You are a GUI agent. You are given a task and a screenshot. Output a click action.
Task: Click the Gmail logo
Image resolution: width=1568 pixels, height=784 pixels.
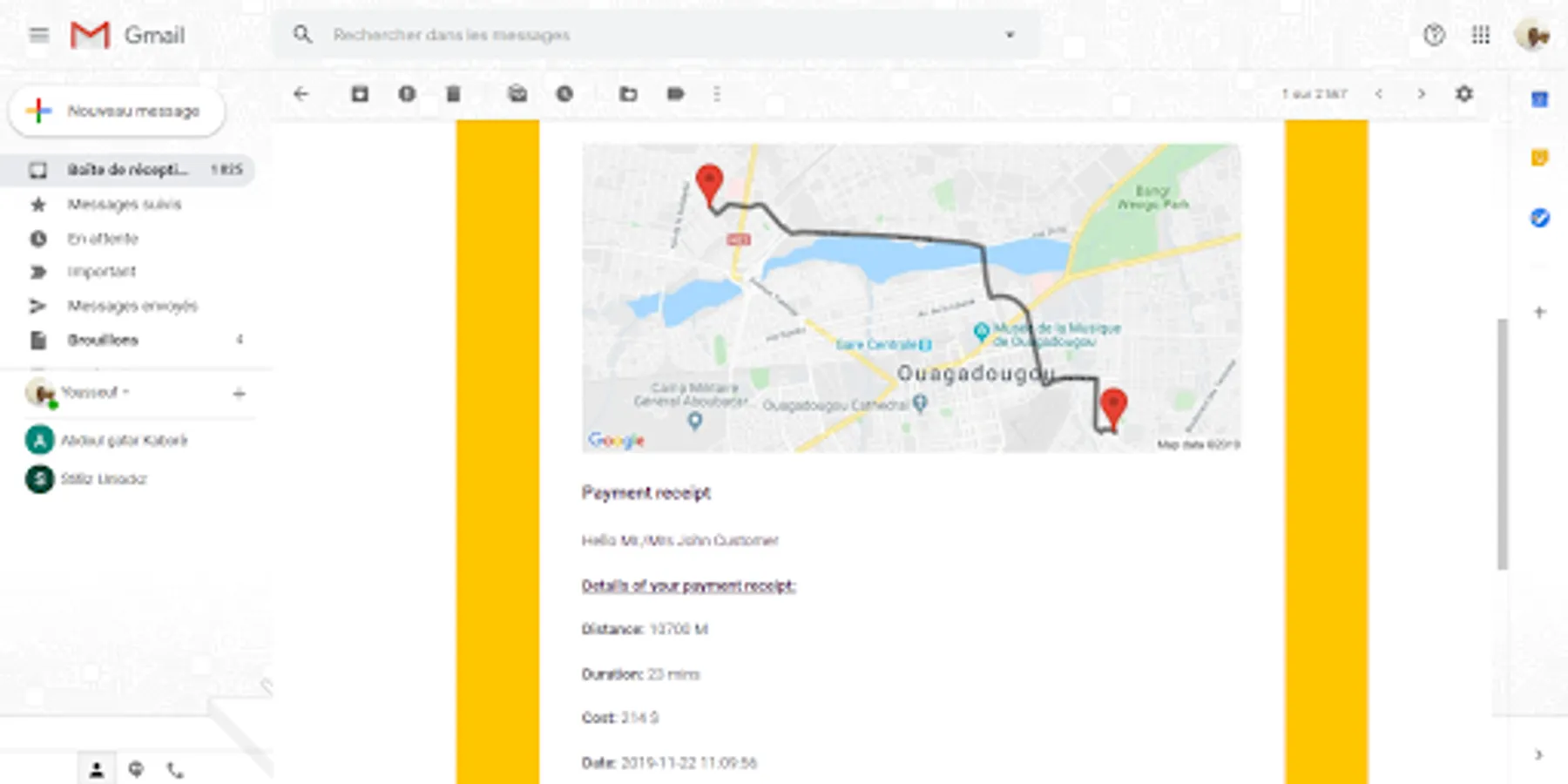click(x=127, y=35)
